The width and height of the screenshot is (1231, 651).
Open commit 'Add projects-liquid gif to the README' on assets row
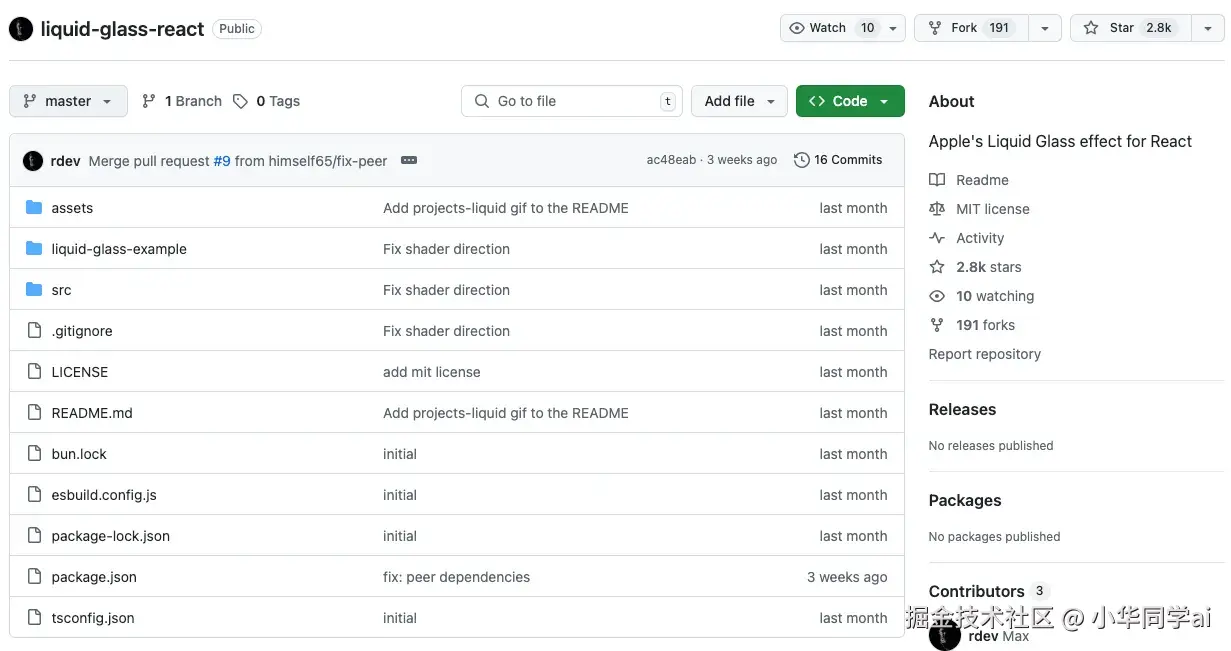[506, 208]
